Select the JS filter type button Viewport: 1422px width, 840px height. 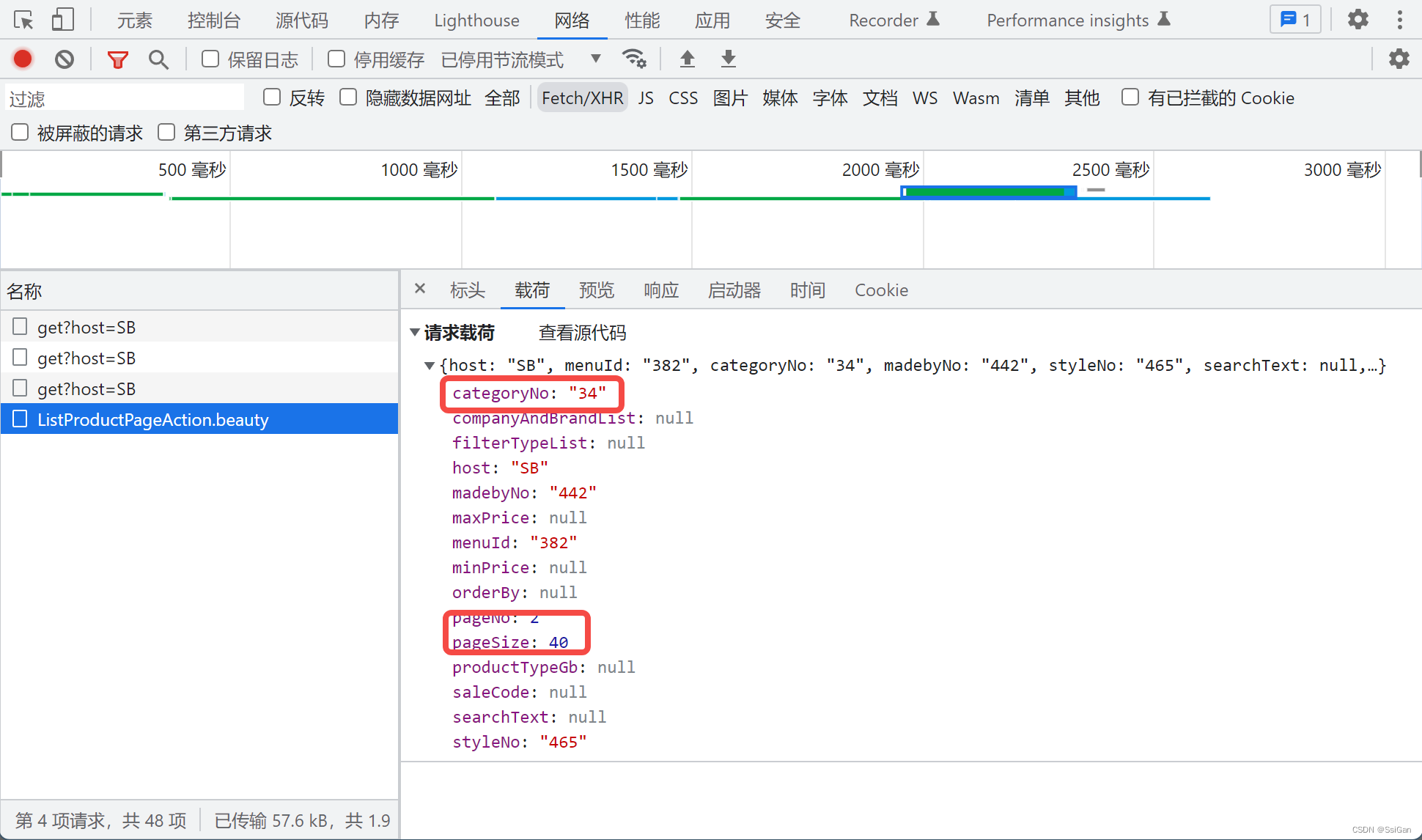click(x=645, y=98)
